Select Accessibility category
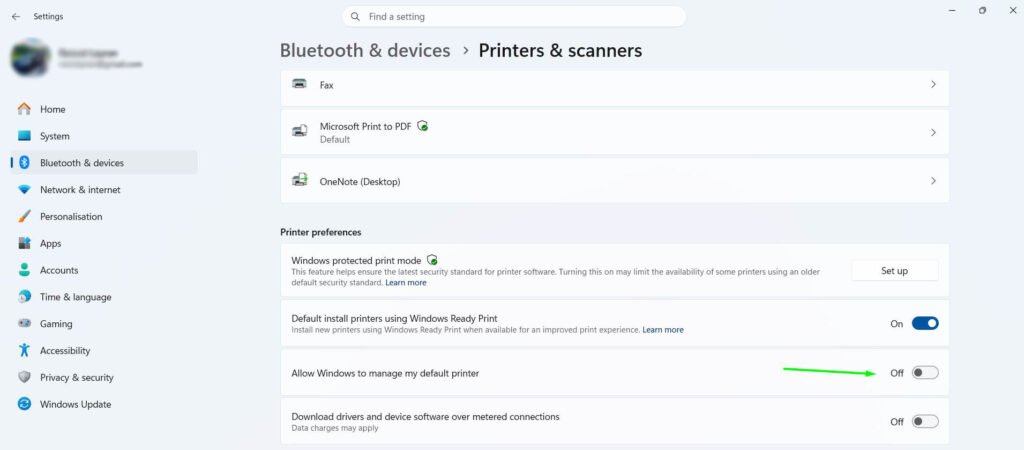 click(x=104, y=350)
